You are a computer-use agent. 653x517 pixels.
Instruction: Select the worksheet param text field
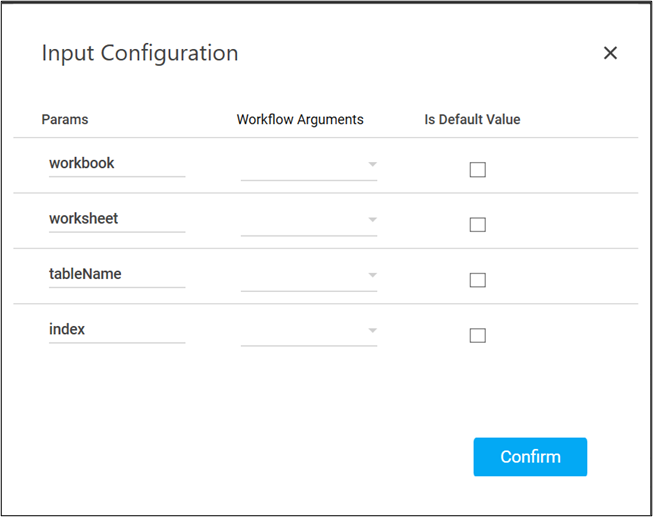pyautogui.click(x=116, y=218)
